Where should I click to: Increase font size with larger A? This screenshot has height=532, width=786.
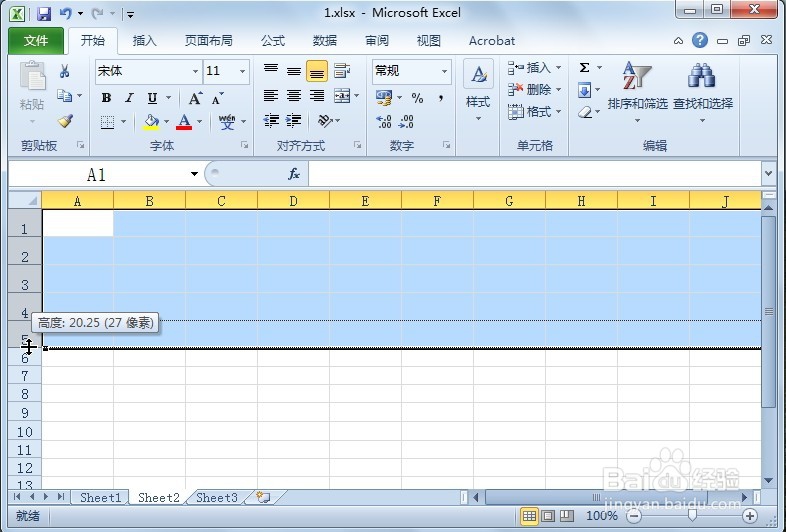195,98
